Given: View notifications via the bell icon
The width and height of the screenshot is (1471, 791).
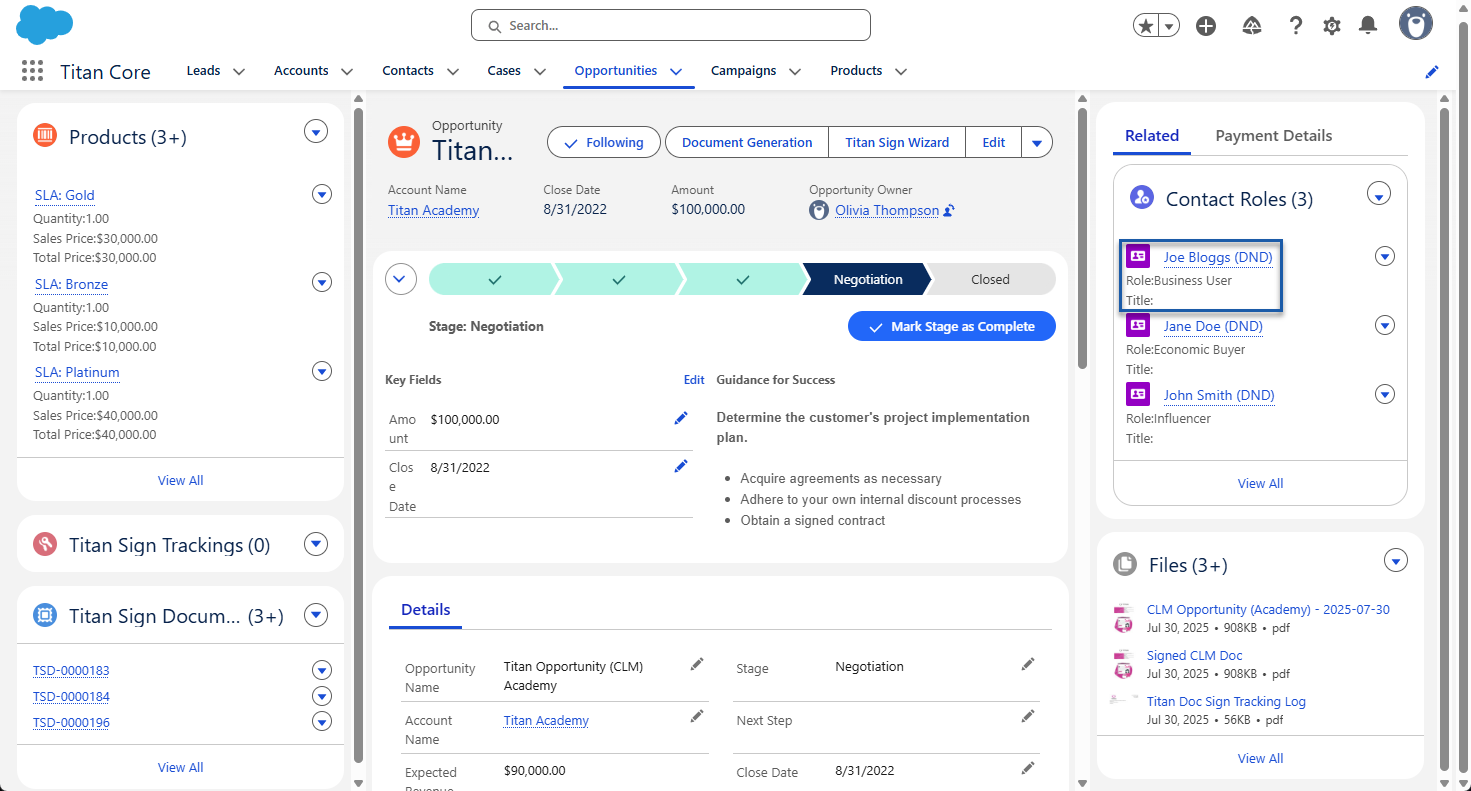Looking at the screenshot, I should click(x=1368, y=25).
